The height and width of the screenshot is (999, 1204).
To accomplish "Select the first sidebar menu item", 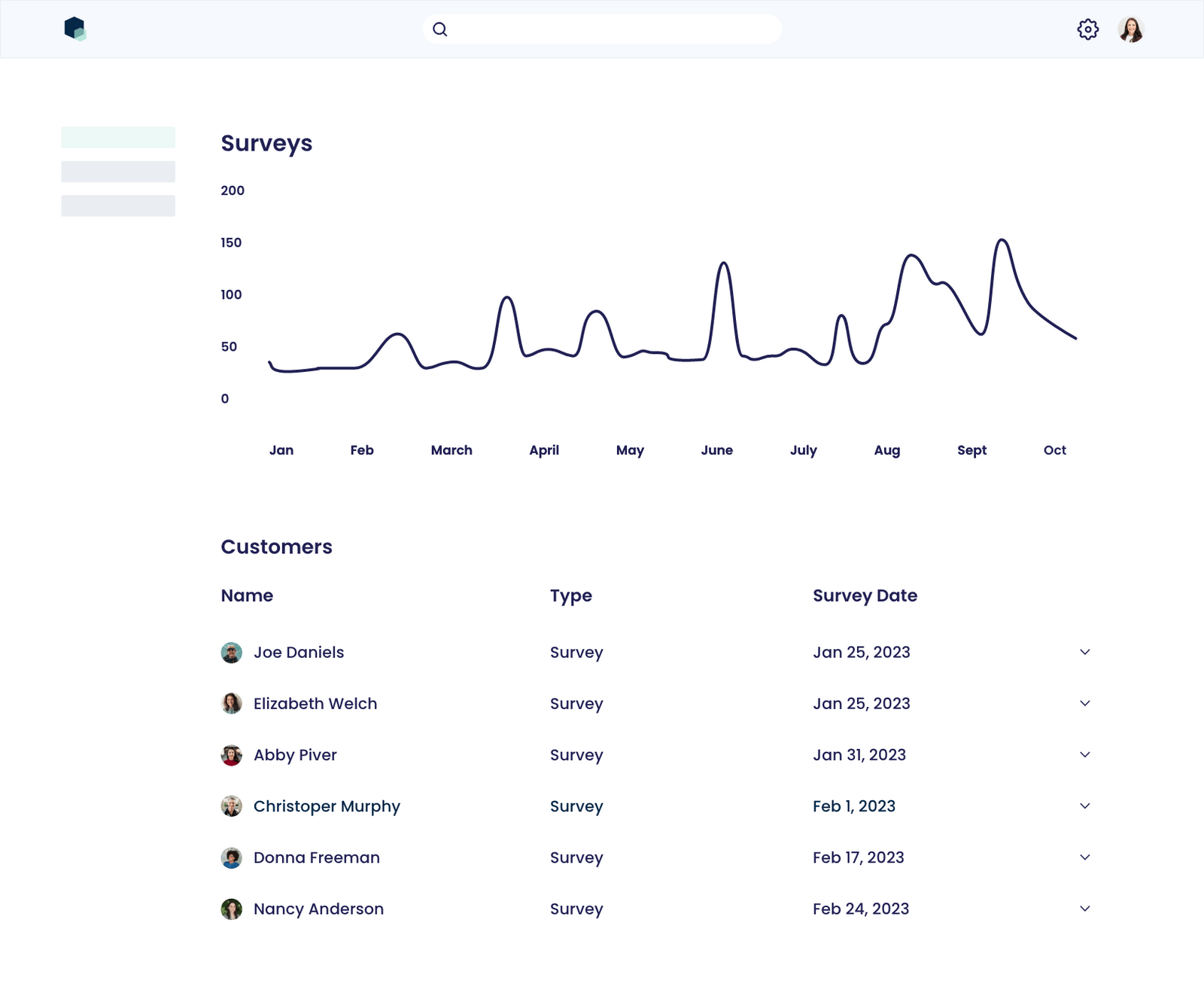I will (118, 139).
